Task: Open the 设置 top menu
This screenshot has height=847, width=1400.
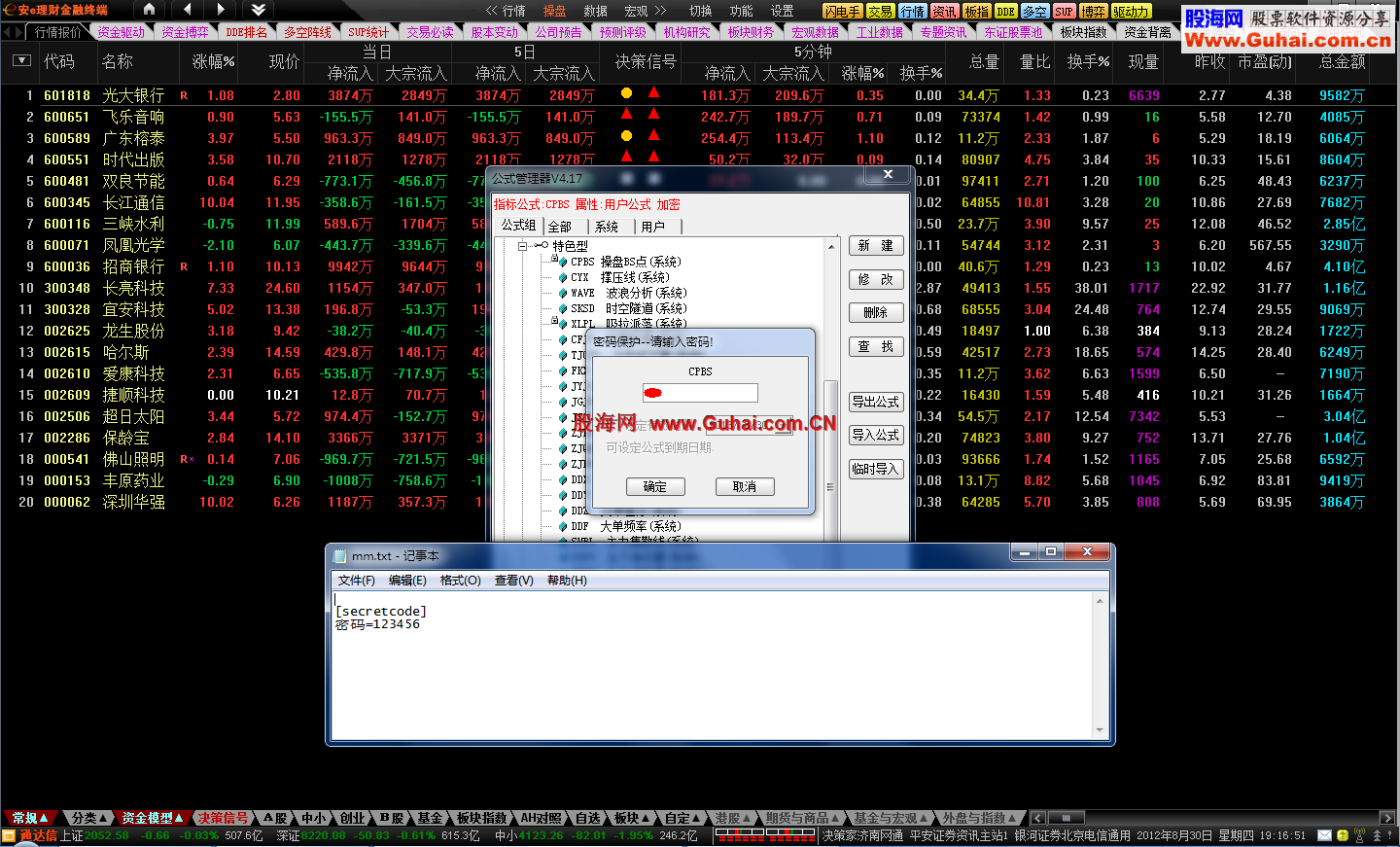Action: pos(783,11)
